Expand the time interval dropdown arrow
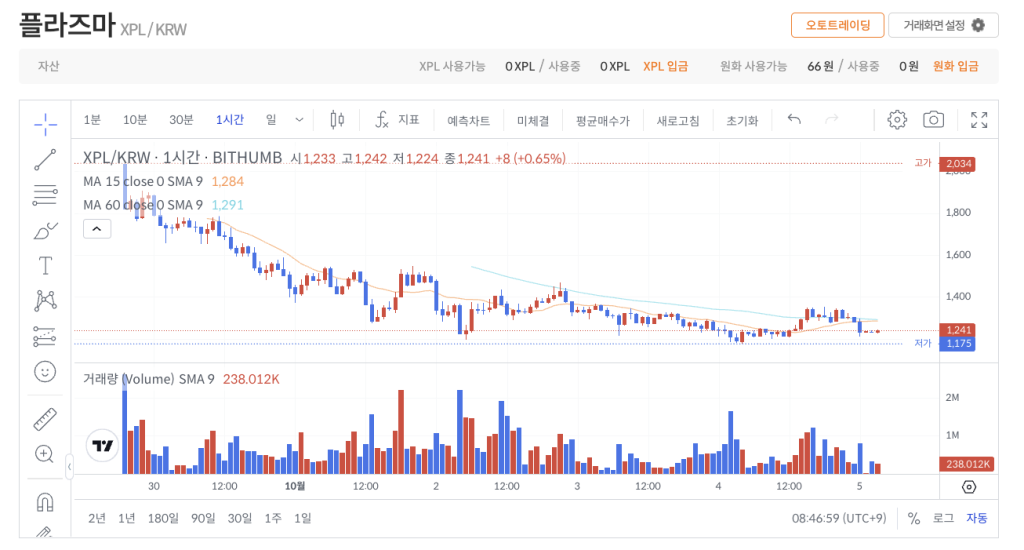 (x=299, y=120)
